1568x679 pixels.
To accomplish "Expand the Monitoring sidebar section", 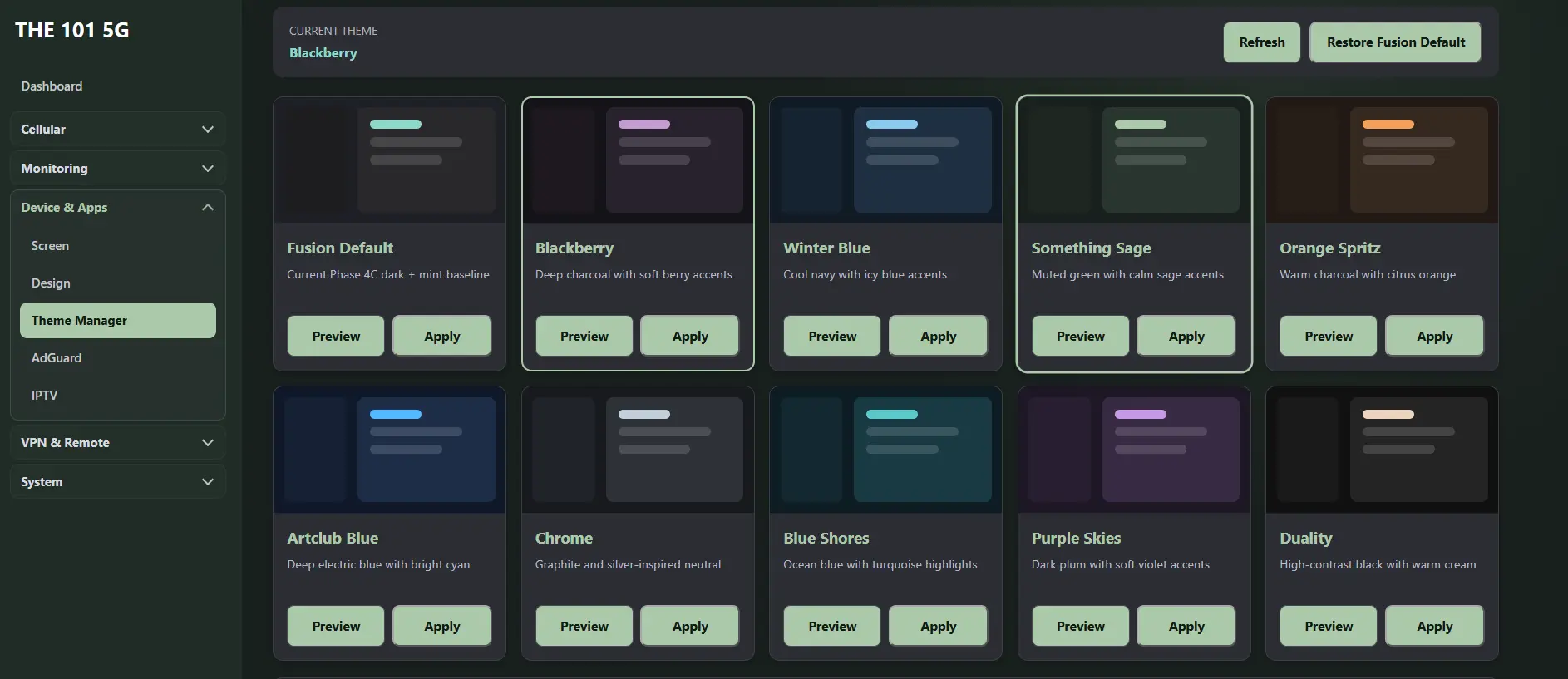I will (x=118, y=169).
